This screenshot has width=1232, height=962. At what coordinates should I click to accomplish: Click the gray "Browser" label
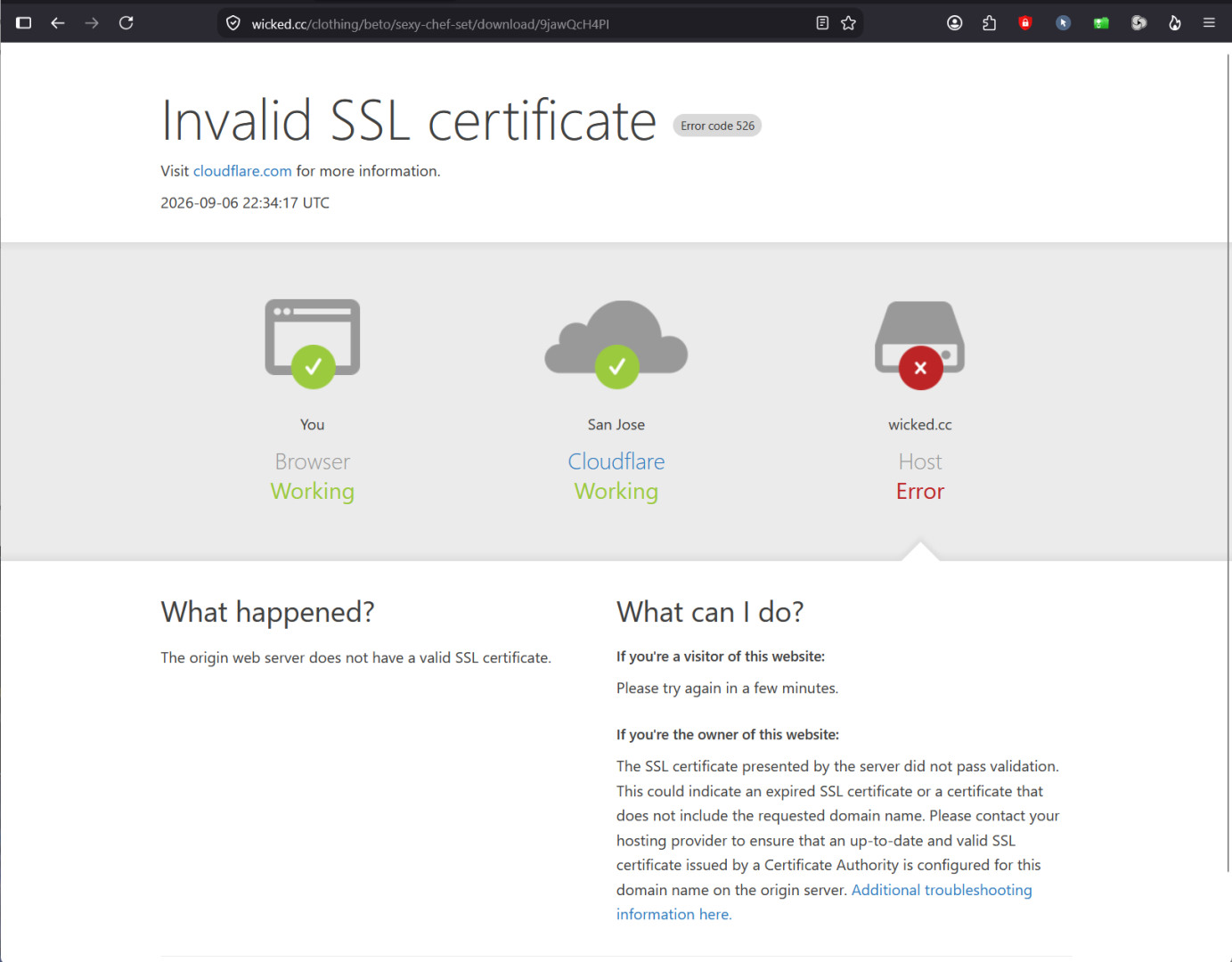coord(313,461)
